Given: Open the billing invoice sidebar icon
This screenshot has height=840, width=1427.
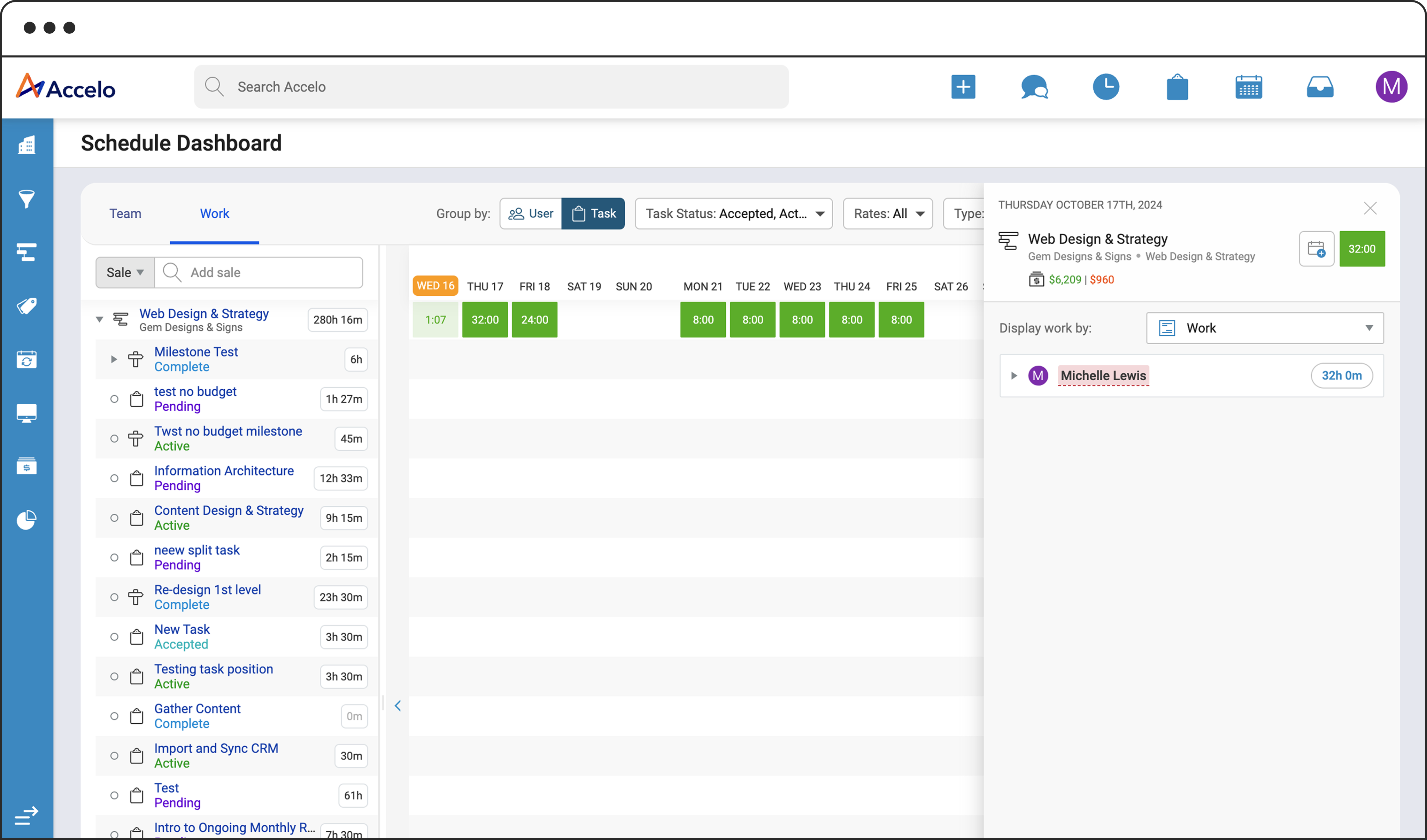Looking at the screenshot, I should tap(26, 466).
